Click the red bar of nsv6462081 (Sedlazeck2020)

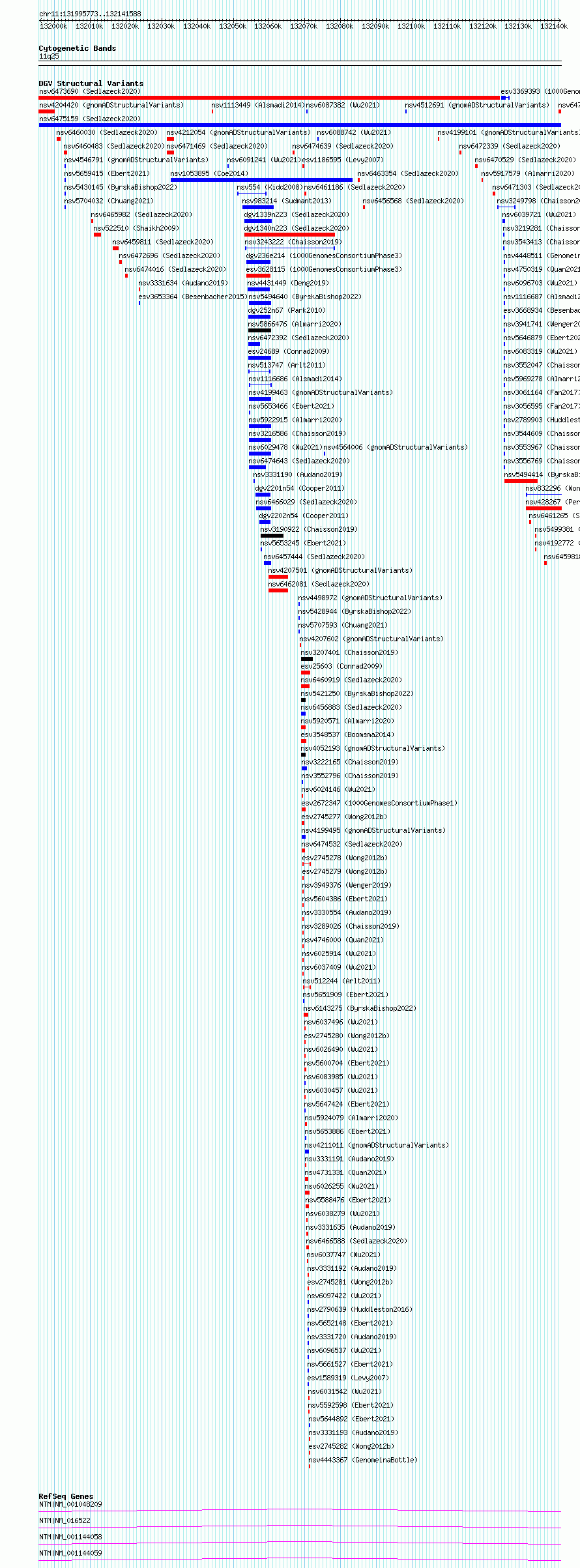click(278, 590)
